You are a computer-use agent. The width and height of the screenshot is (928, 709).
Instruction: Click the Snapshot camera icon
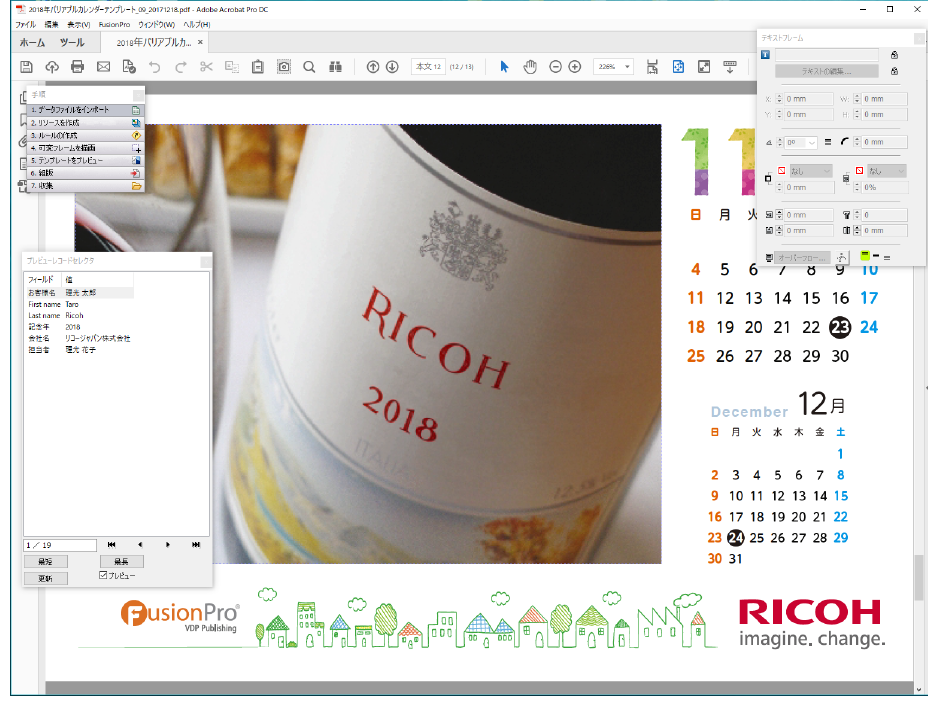point(284,67)
